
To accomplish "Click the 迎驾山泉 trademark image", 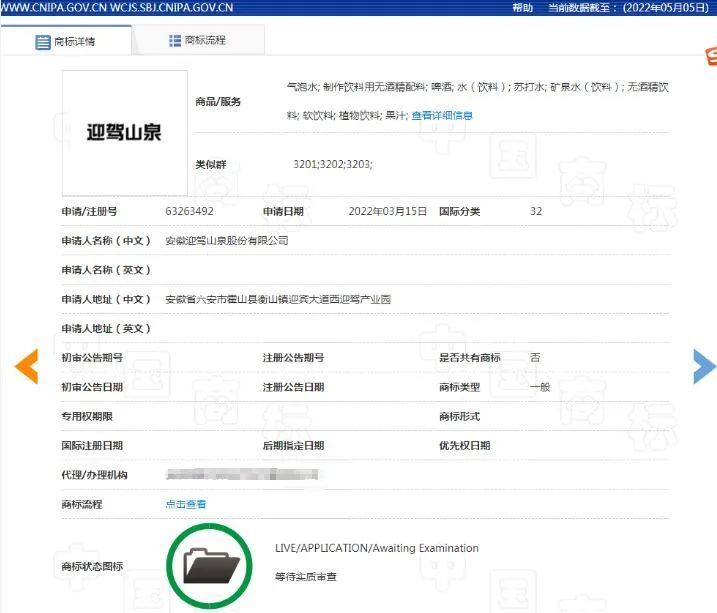I will click(x=124, y=133).
